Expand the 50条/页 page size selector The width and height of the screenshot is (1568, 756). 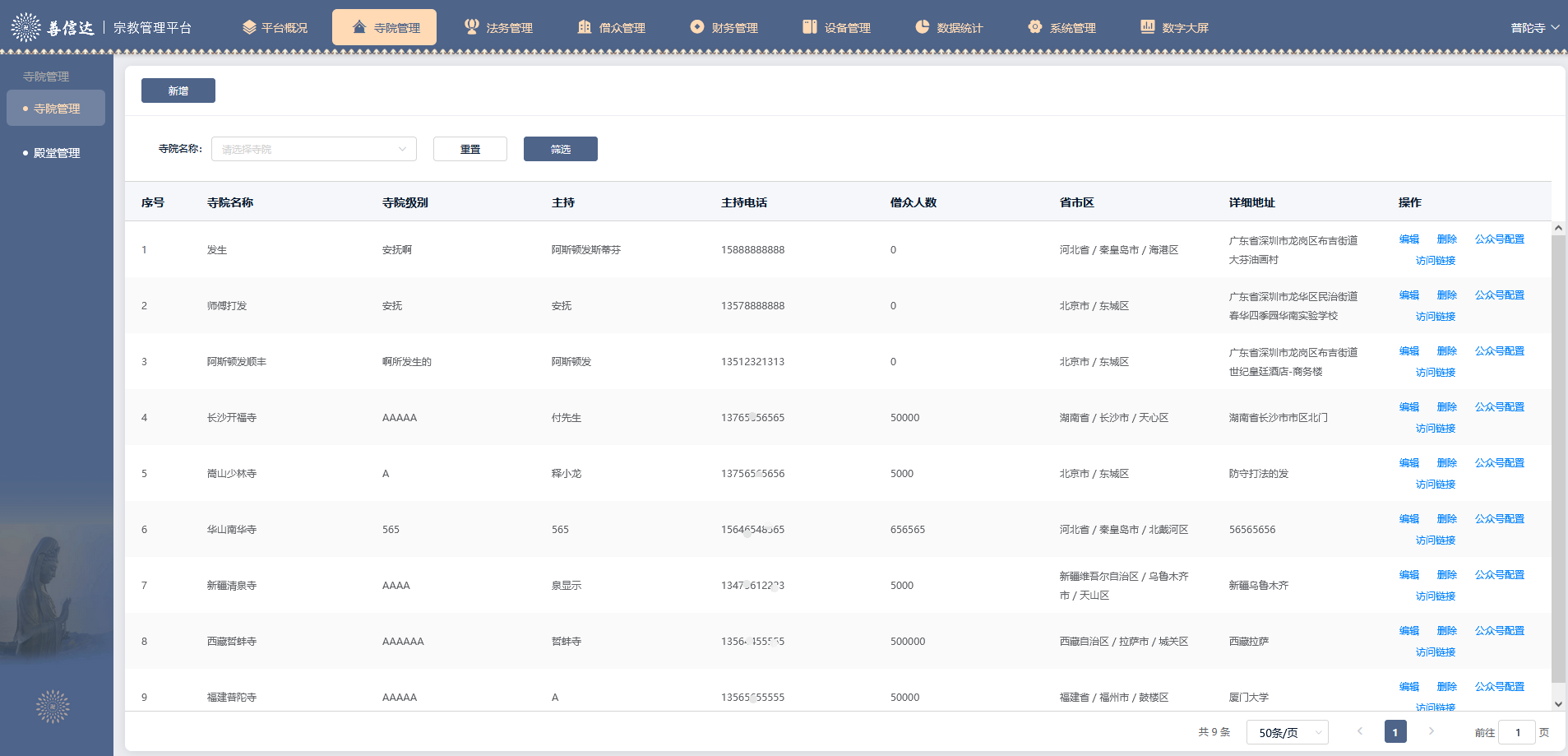(1287, 732)
